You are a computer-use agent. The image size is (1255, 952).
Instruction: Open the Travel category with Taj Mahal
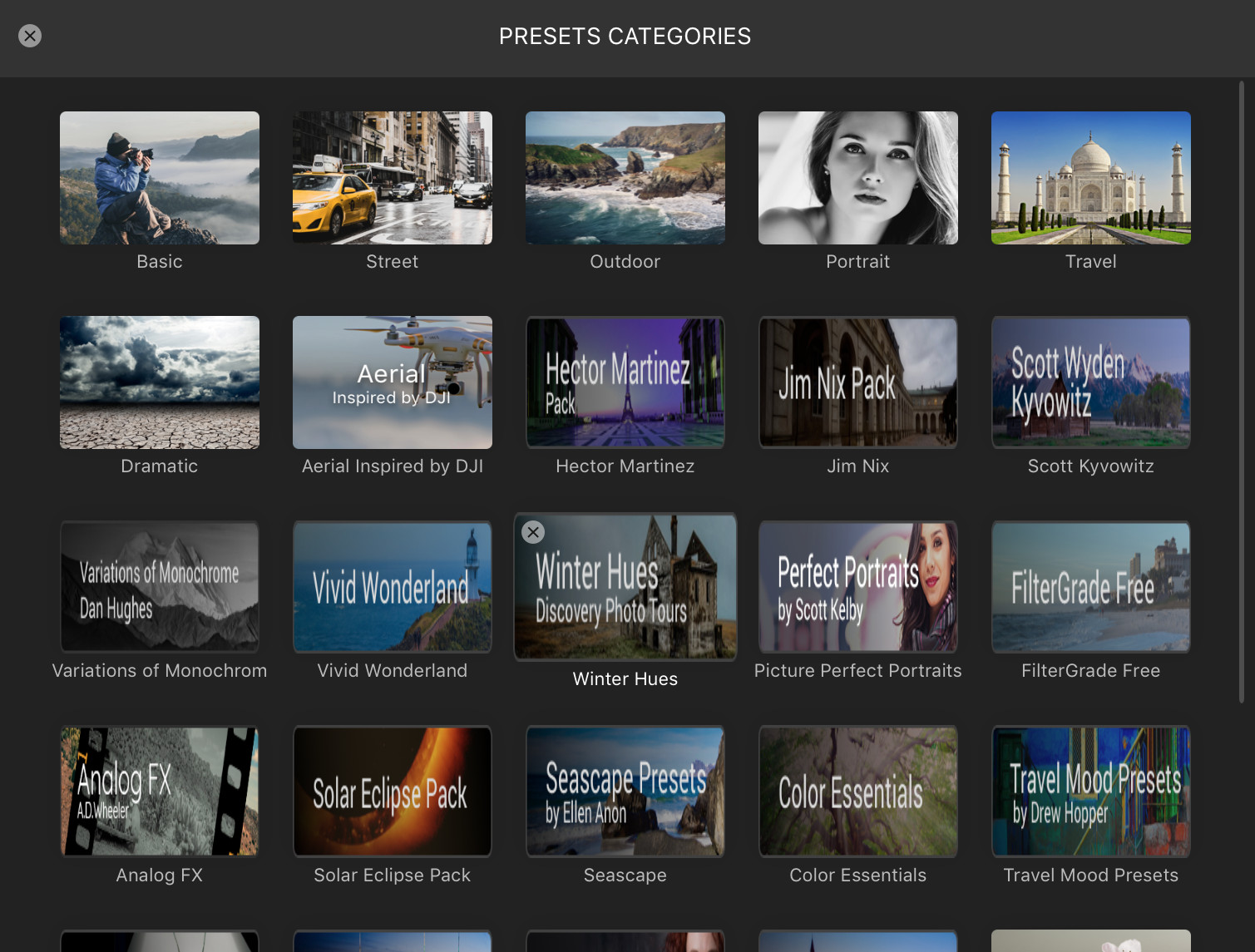(x=1091, y=178)
